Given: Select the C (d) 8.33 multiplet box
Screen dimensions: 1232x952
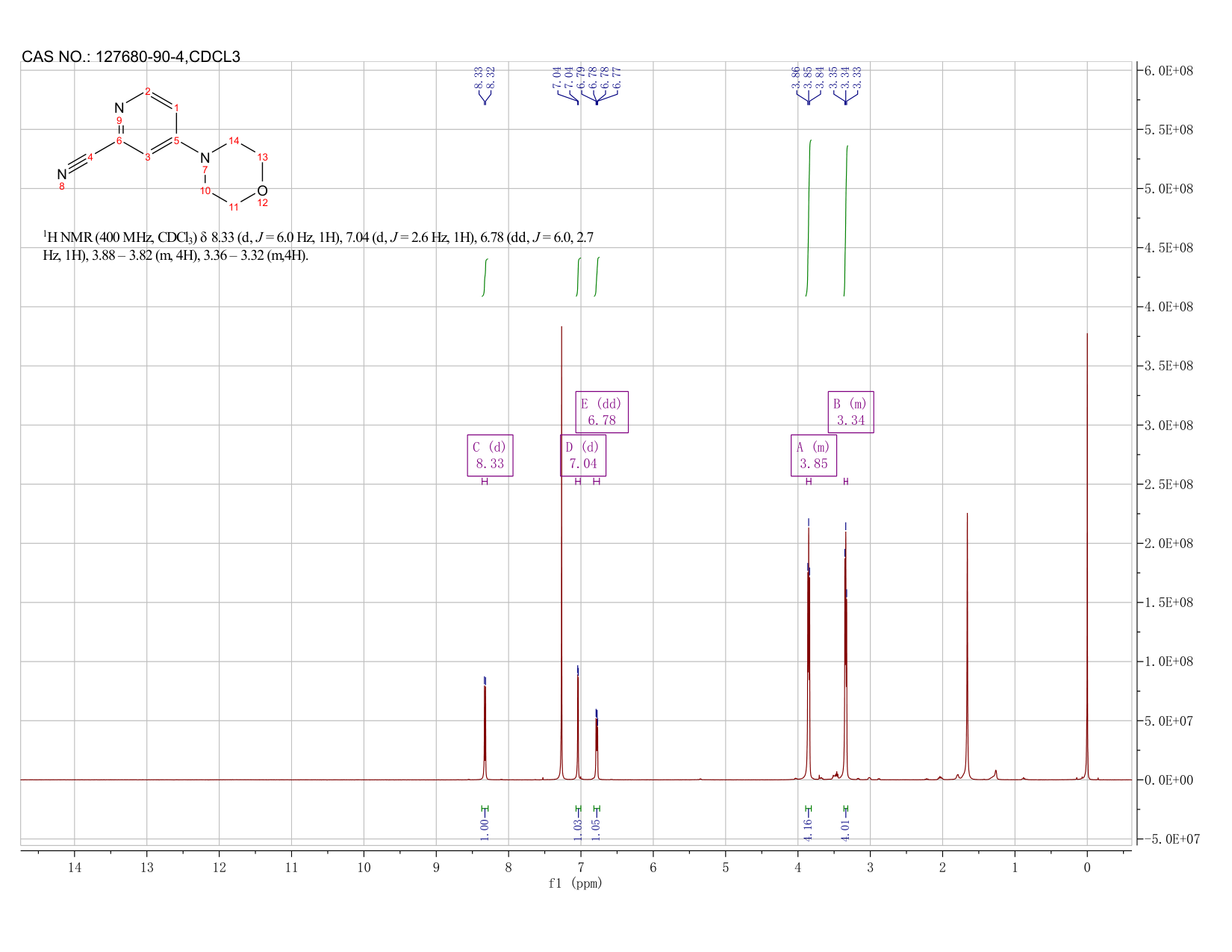Looking at the screenshot, I should (490, 455).
